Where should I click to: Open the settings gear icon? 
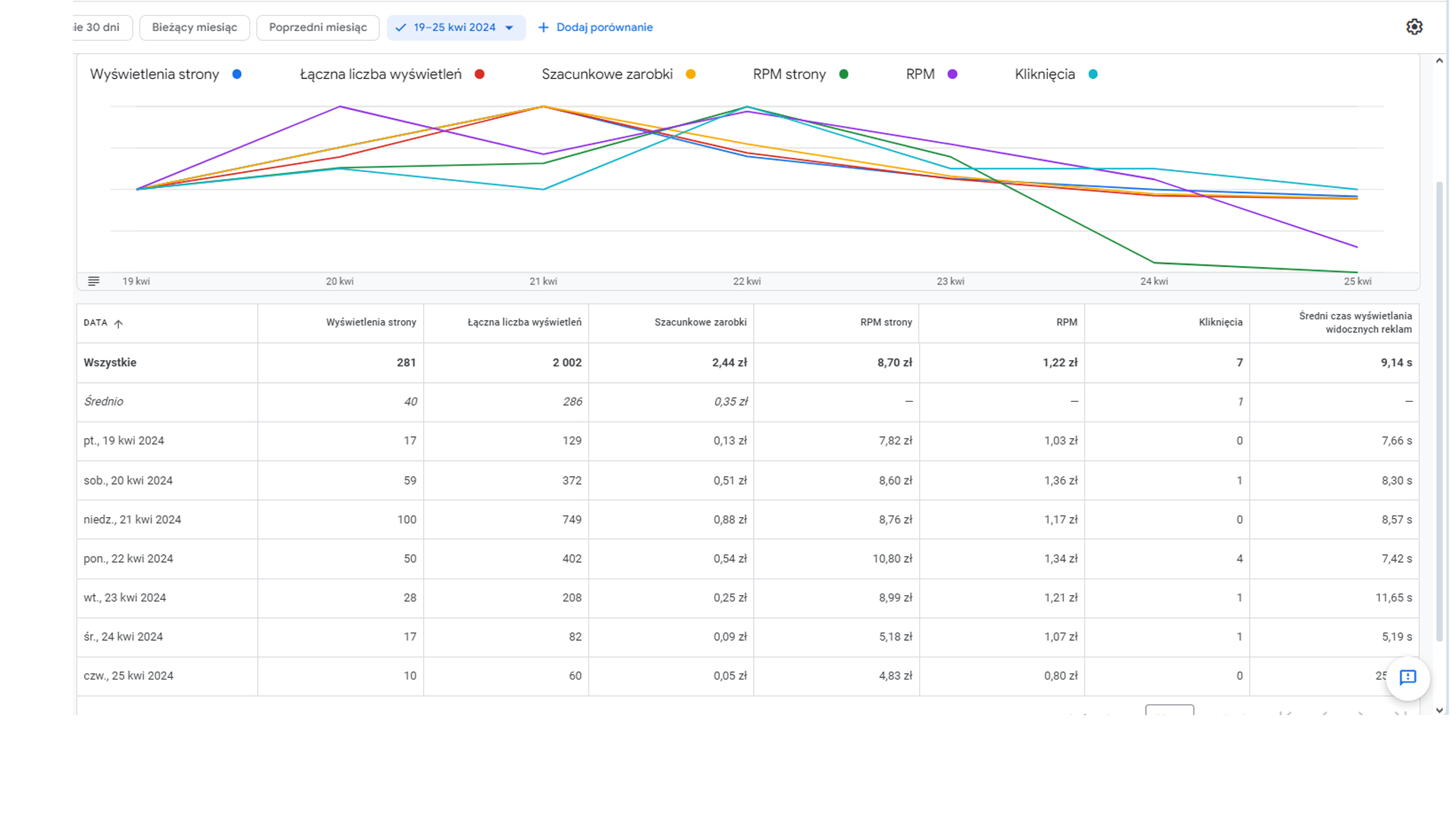tap(1414, 27)
